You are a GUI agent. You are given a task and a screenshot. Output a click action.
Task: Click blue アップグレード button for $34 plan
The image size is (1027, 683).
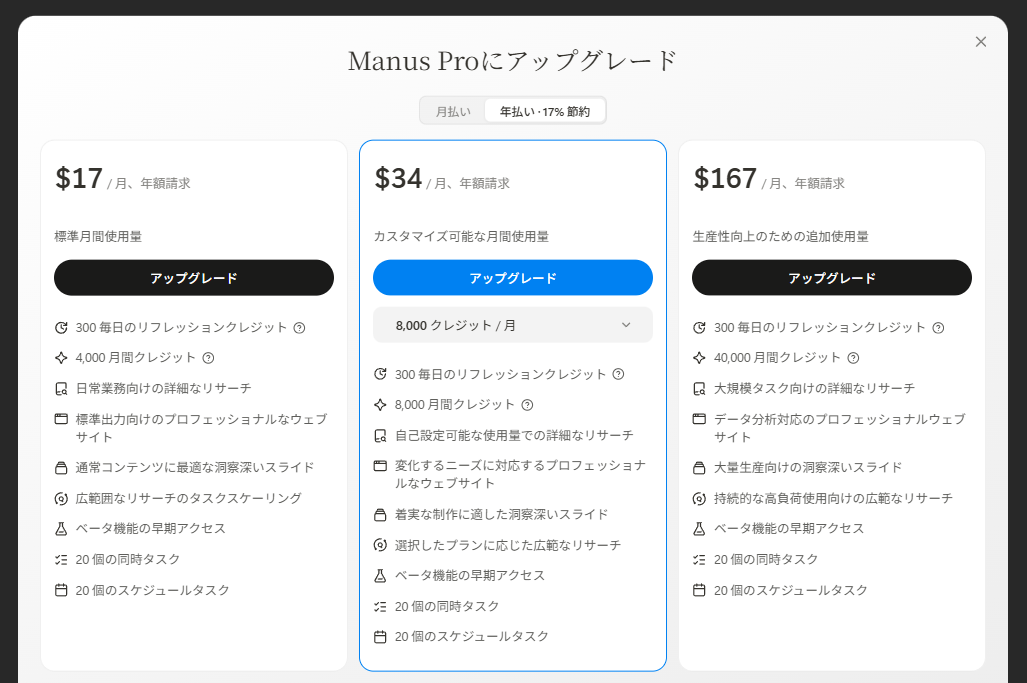tap(513, 278)
